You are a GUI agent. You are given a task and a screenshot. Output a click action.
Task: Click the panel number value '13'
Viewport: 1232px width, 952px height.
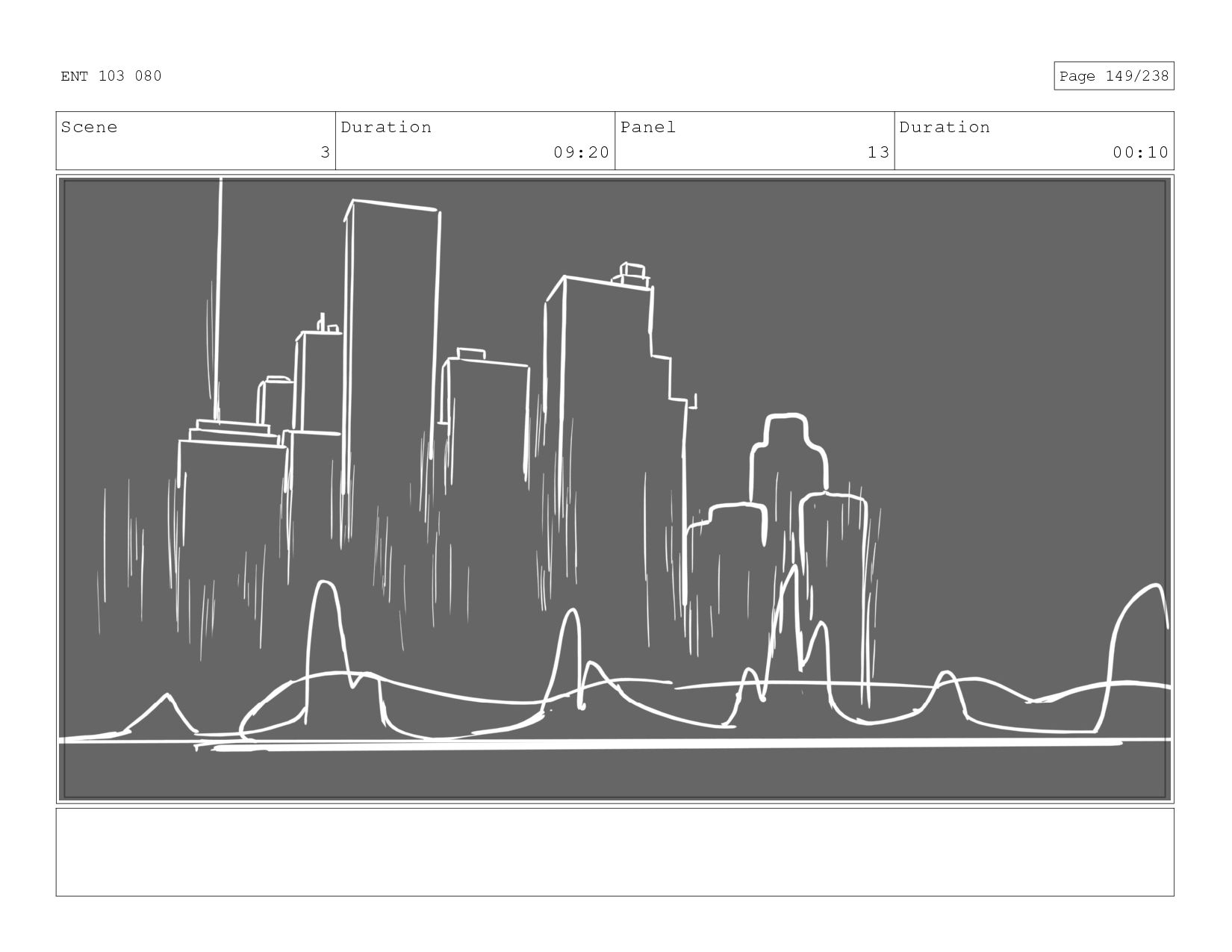pyautogui.click(x=878, y=152)
